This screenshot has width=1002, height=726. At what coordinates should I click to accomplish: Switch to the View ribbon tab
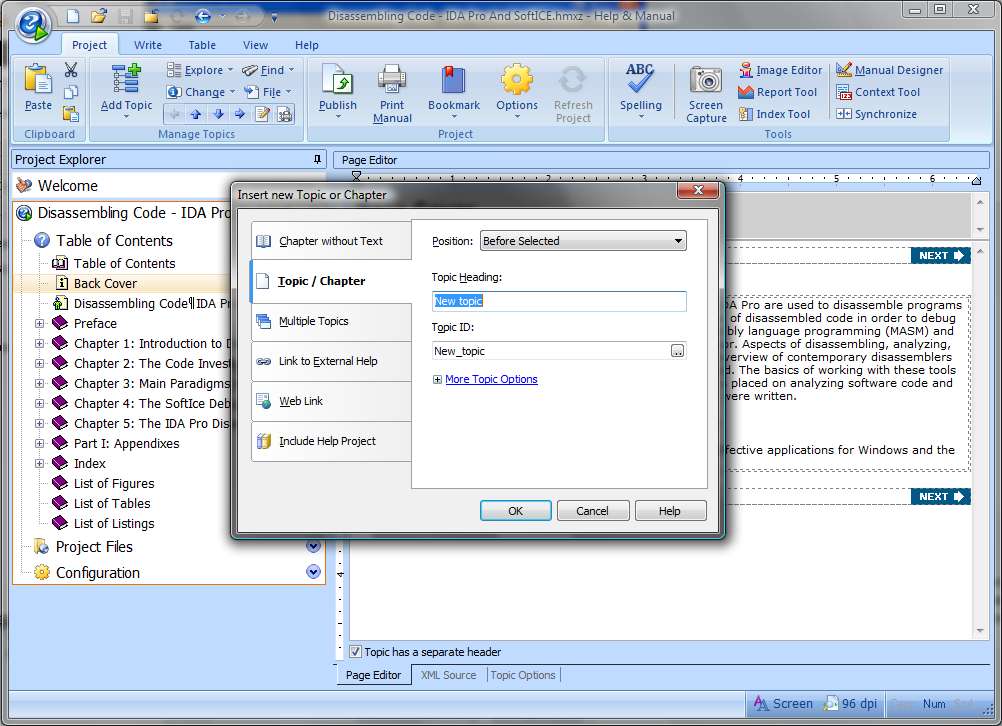tap(255, 45)
